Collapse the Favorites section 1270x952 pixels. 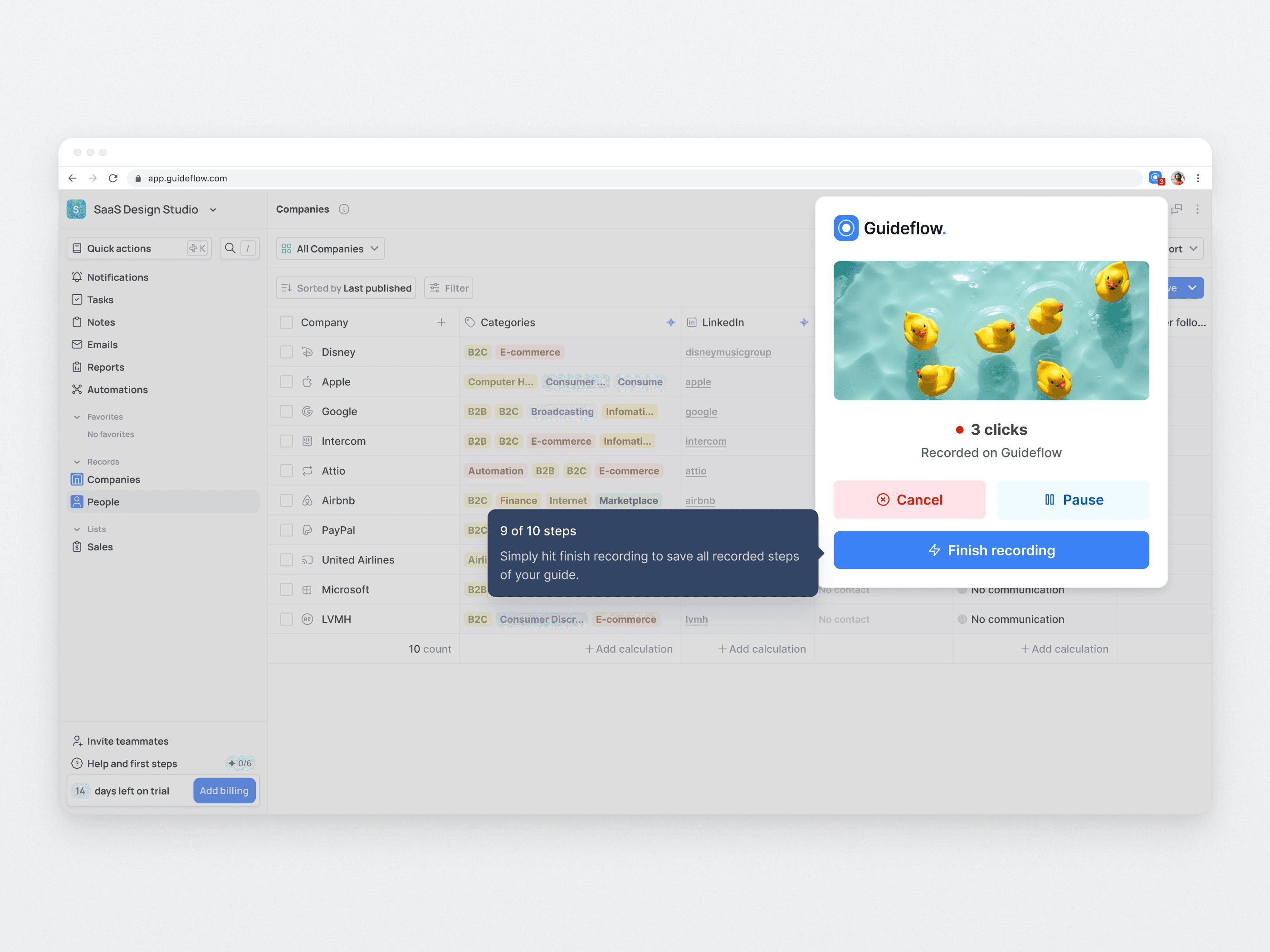77,417
